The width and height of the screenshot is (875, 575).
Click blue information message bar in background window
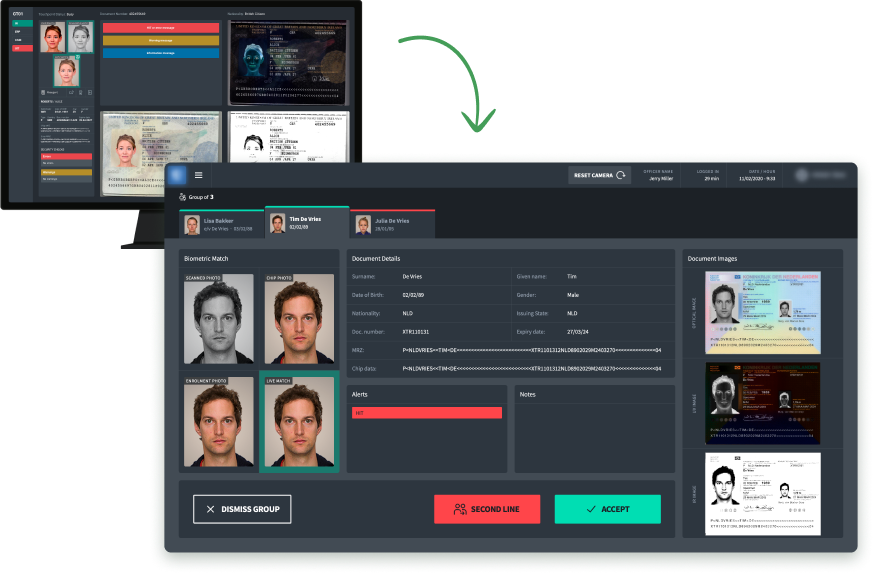[x=161, y=53]
